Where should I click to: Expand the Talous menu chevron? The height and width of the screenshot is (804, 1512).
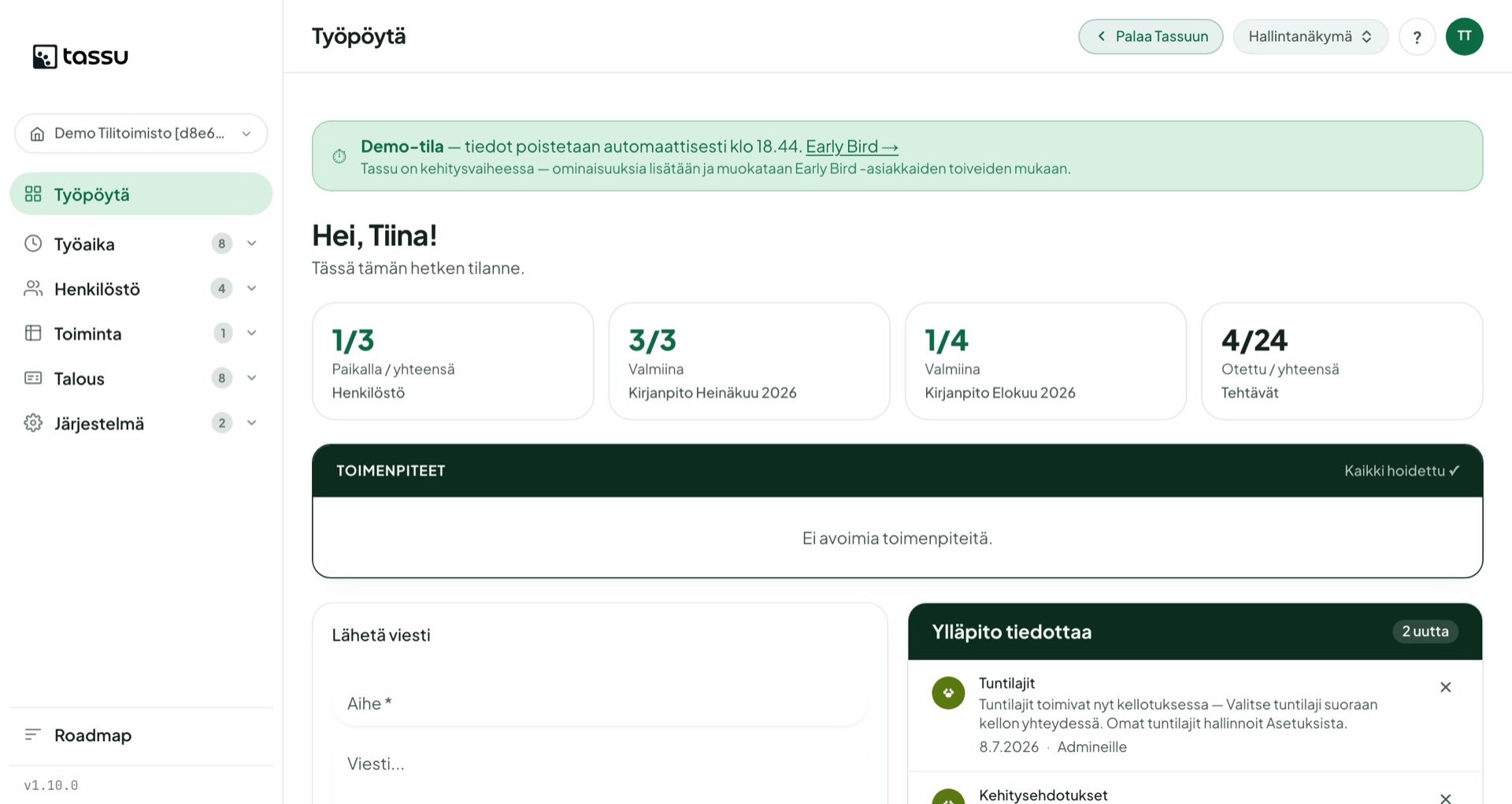coord(252,378)
